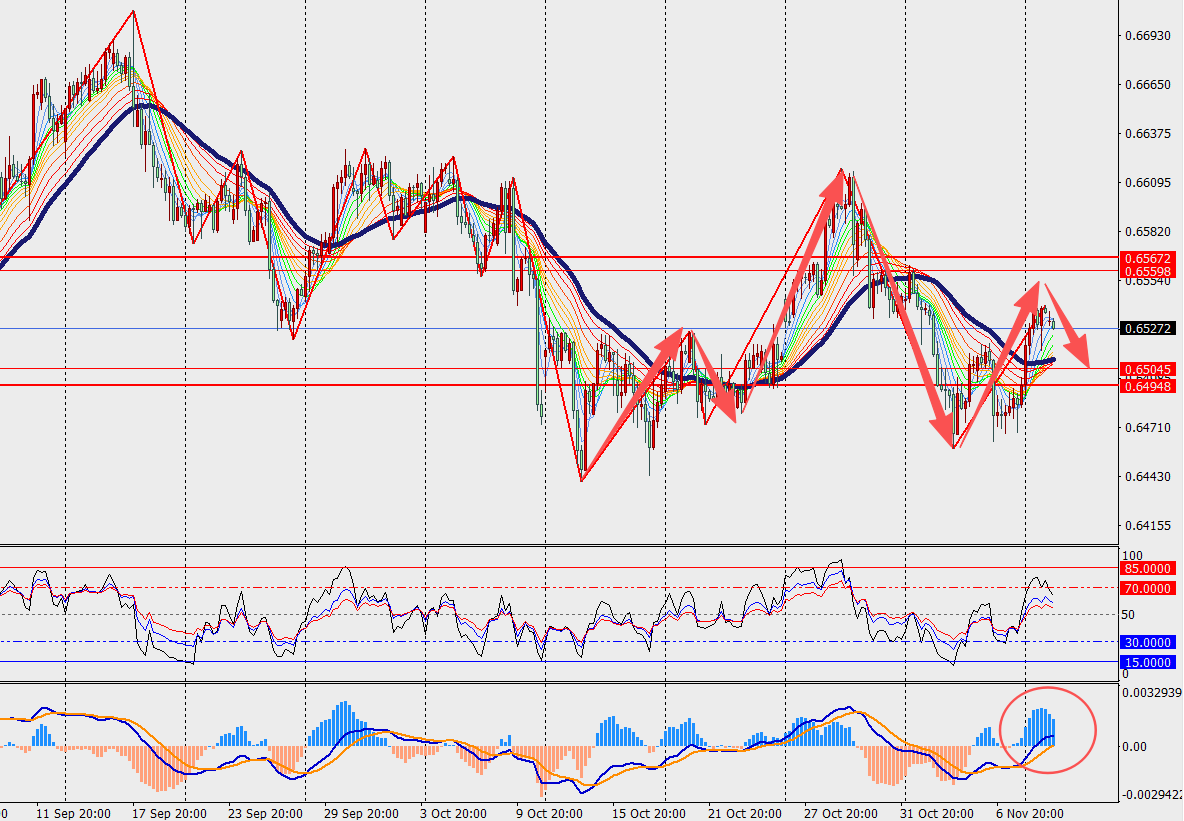This screenshot has width=1184, height=821.
Task: Click the 0.65045 red price level label
Action: pyautogui.click(x=1147, y=369)
